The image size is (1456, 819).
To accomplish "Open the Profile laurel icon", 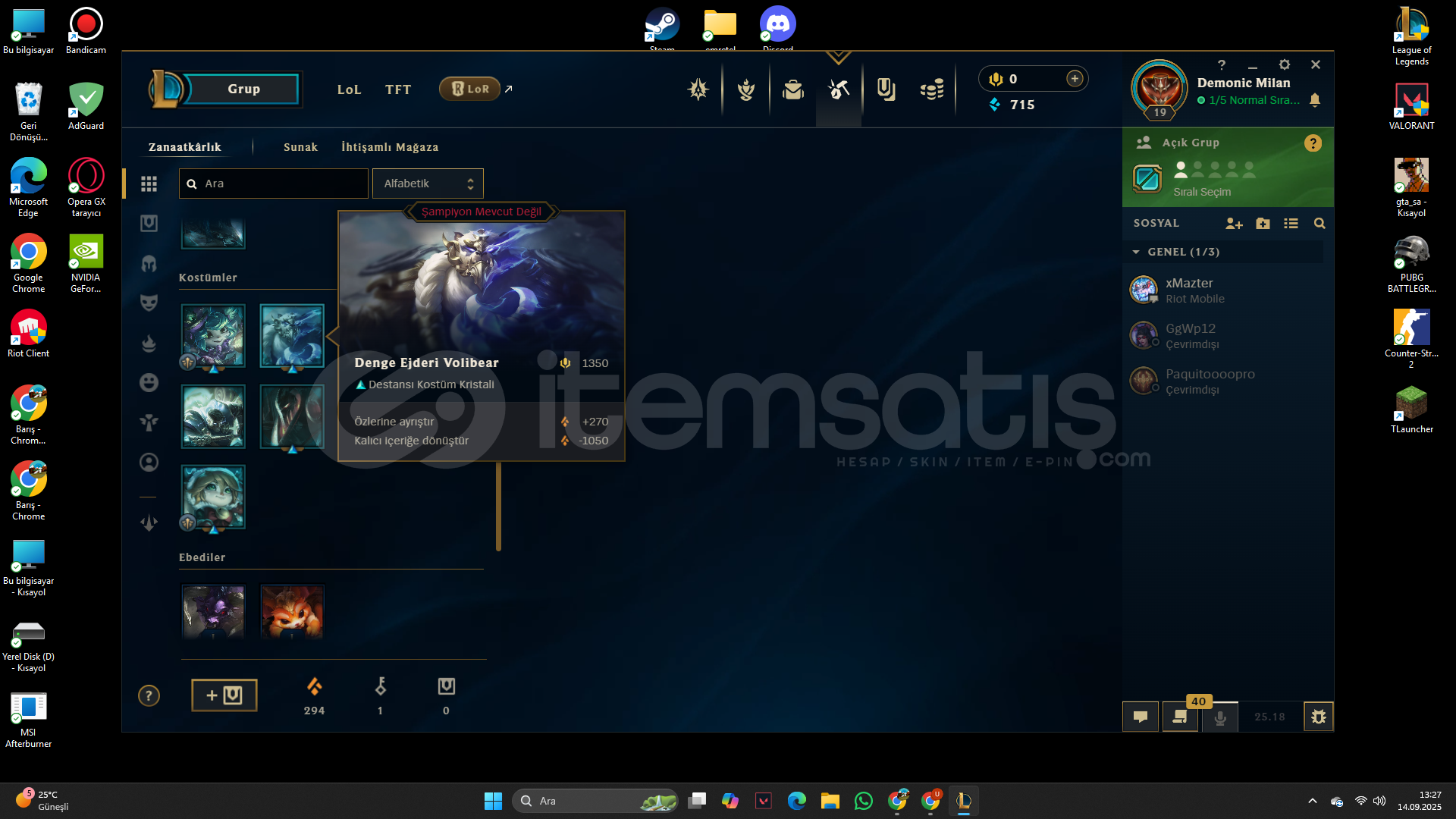I will [746, 89].
